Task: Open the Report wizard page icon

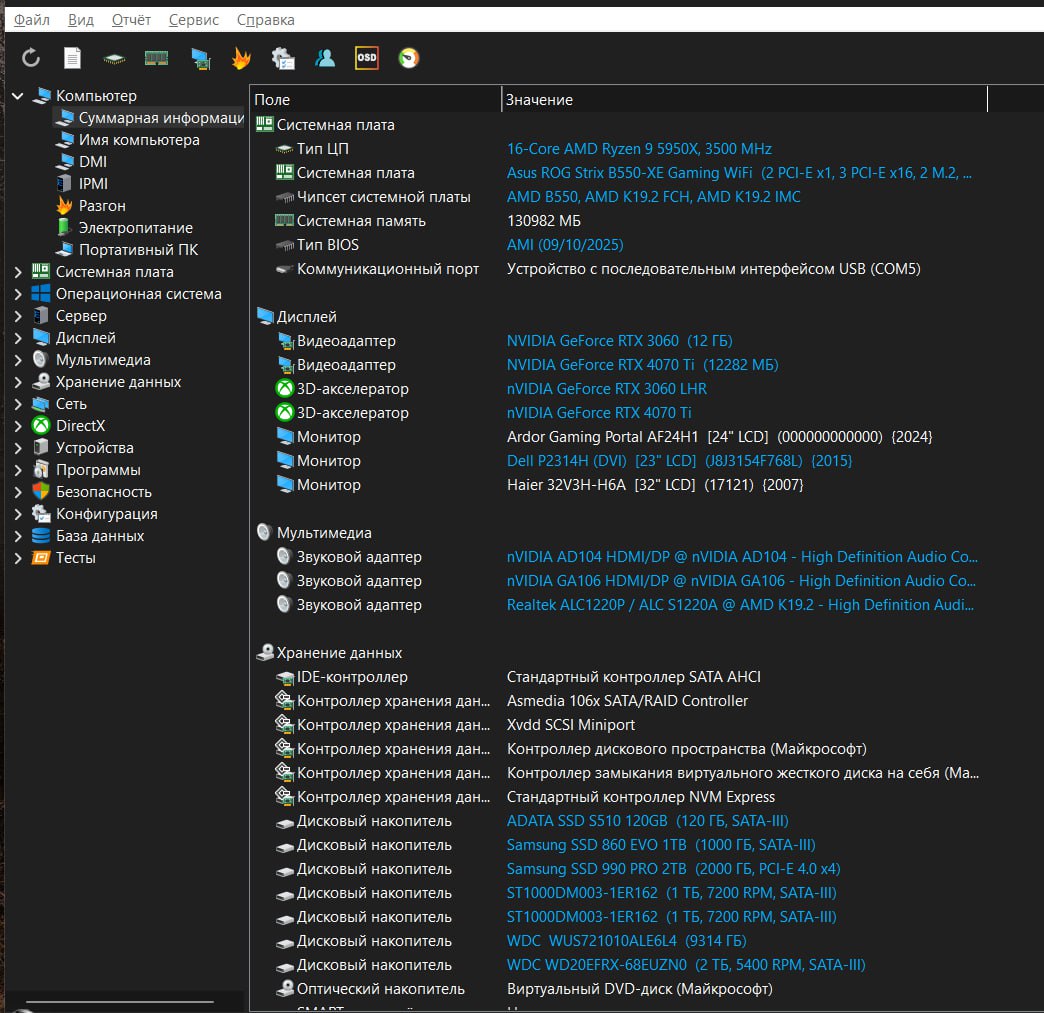Action: coord(73,58)
